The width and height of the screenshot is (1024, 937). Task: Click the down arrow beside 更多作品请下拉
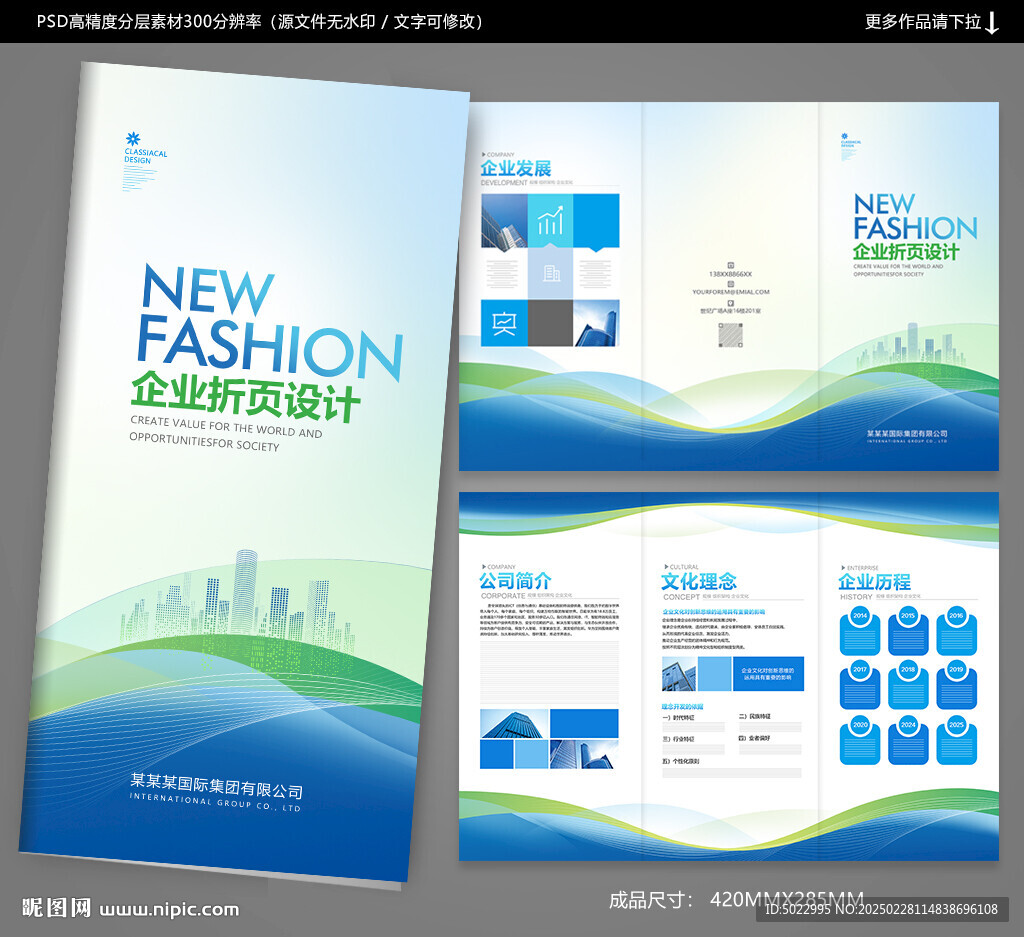tap(992, 23)
